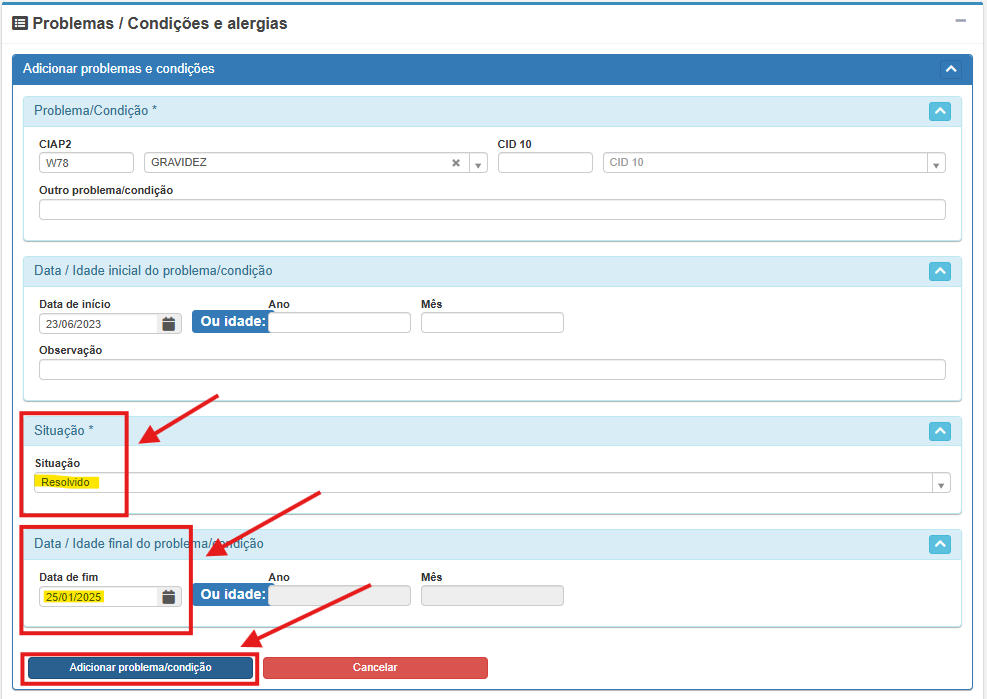Click the Observação text field
The width and height of the screenshot is (987, 699).
pos(492,370)
